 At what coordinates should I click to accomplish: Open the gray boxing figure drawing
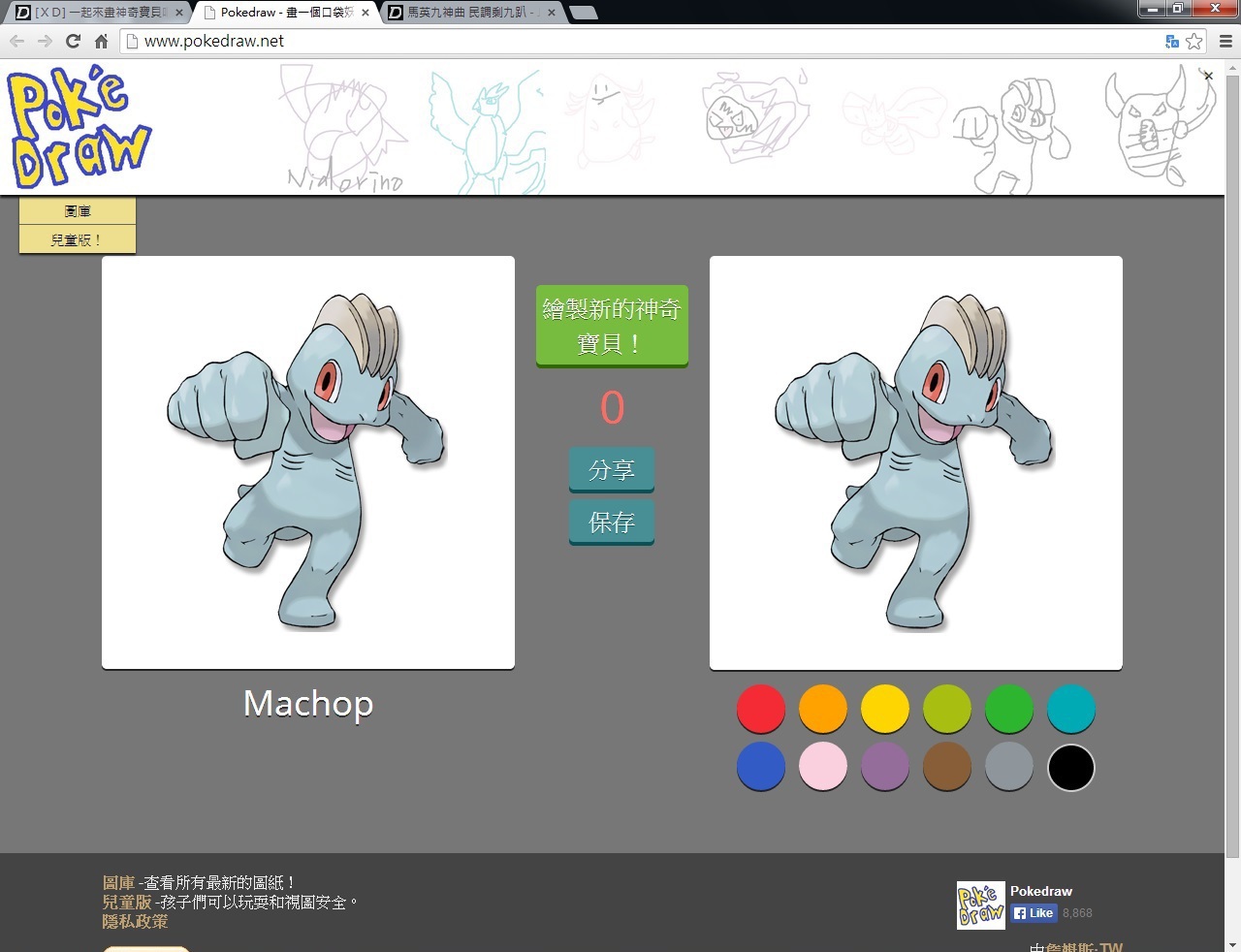[1011, 136]
